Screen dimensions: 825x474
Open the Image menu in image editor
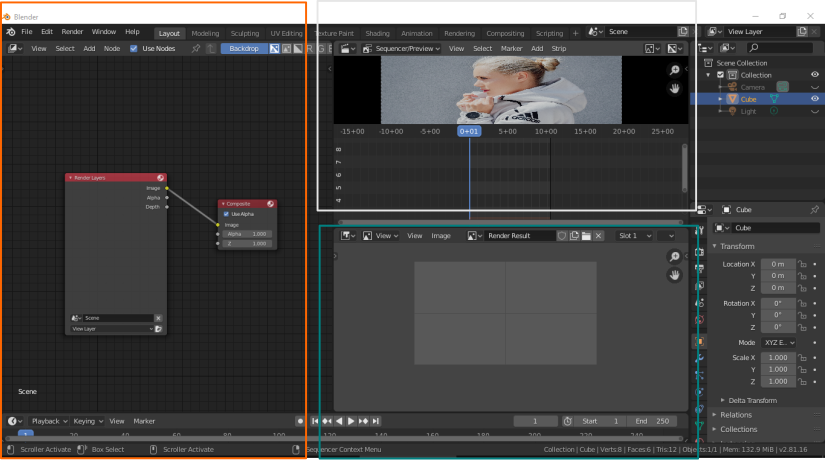pyautogui.click(x=441, y=236)
